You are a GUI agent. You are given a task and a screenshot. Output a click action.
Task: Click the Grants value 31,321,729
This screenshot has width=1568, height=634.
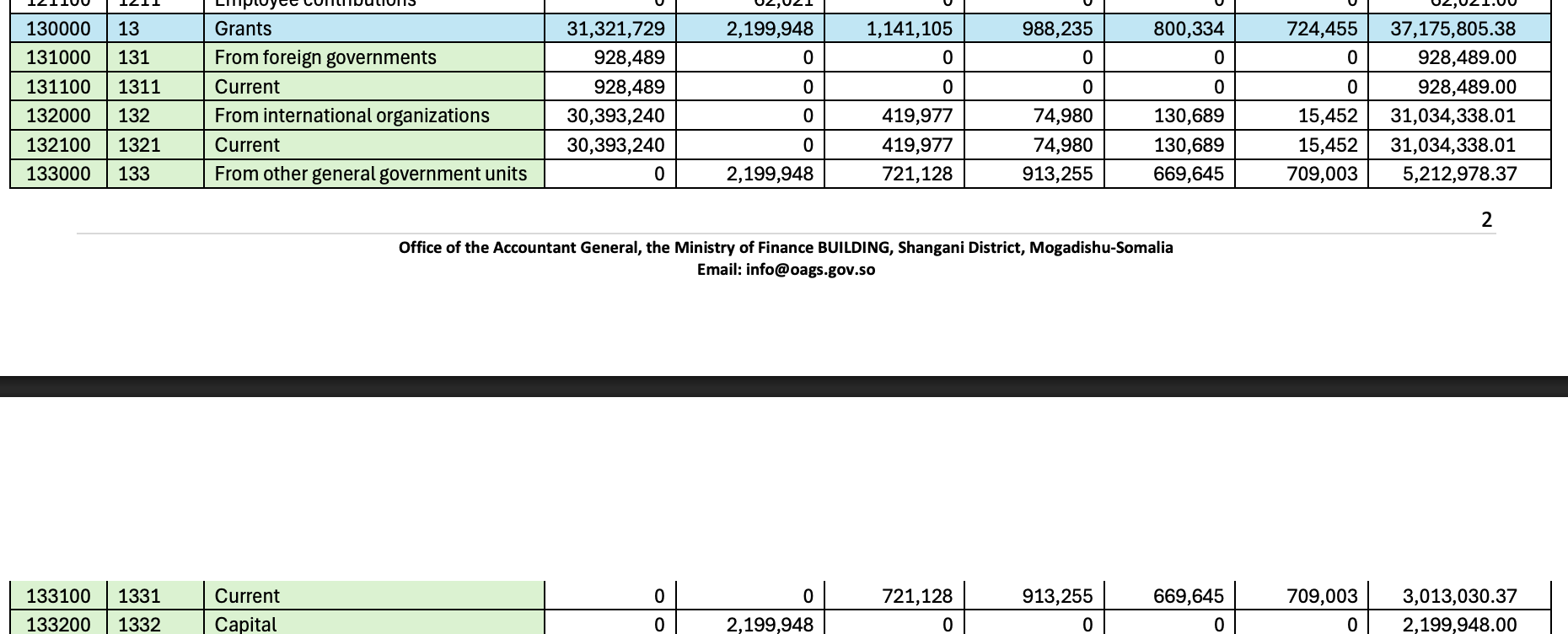[615, 29]
